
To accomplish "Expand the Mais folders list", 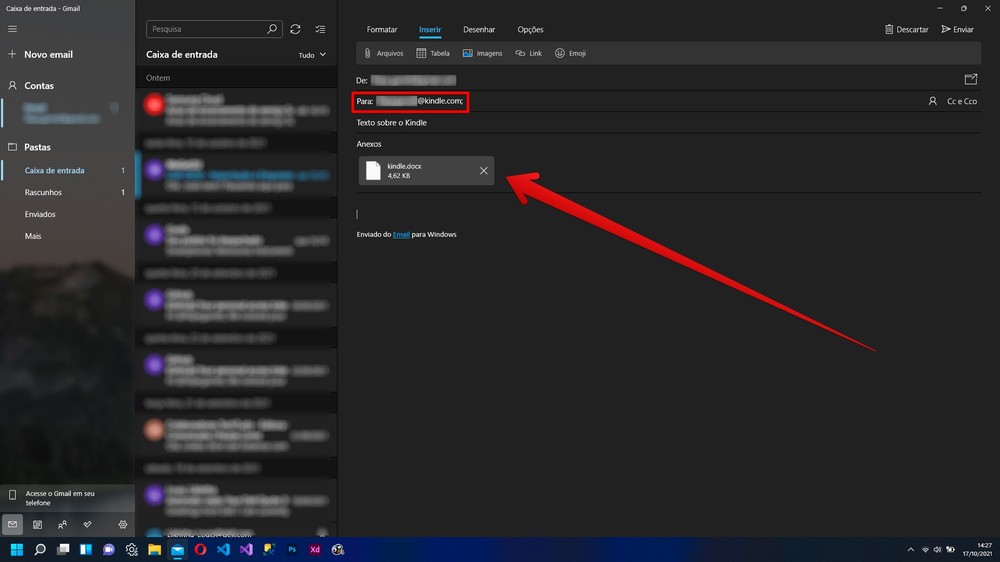I will [x=33, y=236].
